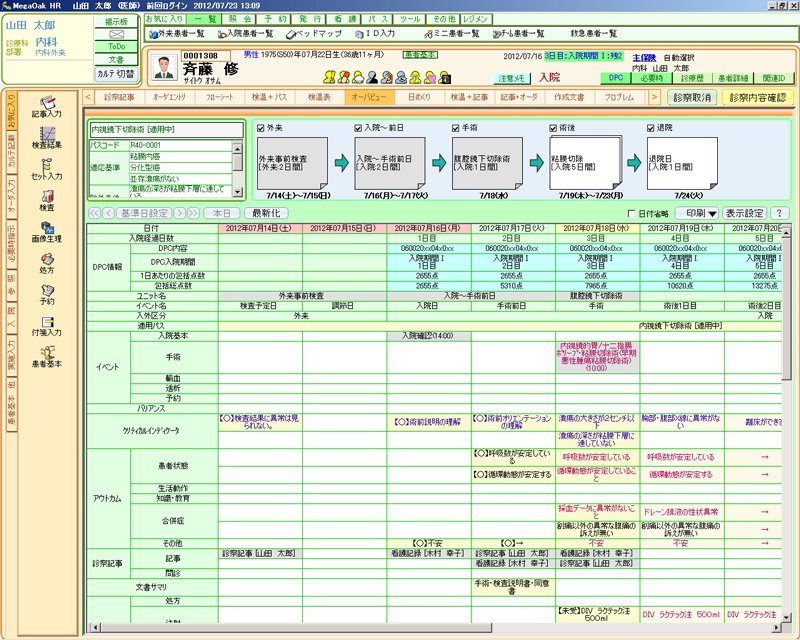This screenshot has width=800, height=640.
Task: Click the horizontal scrollbar right arrow
Action: click(776, 627)
